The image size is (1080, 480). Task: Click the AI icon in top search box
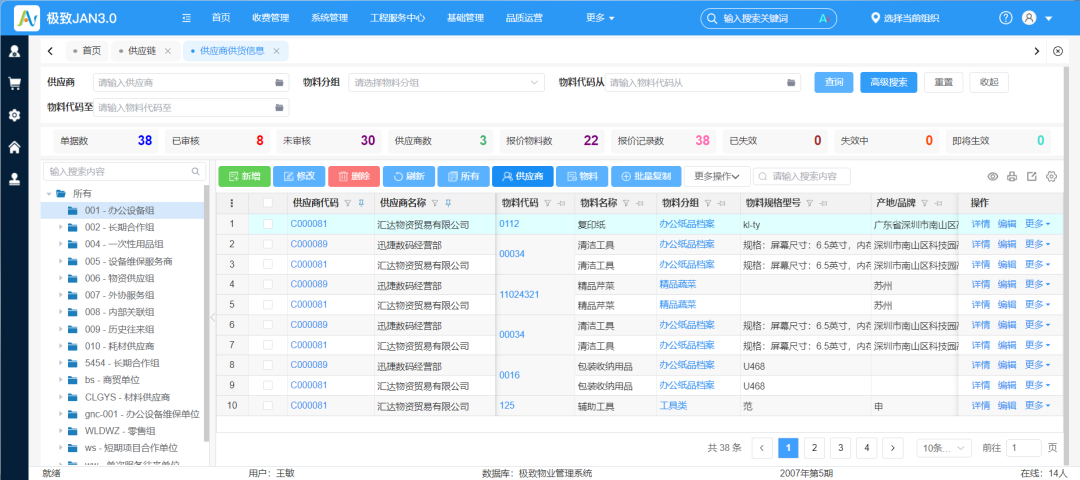click(x=822, y=19)
